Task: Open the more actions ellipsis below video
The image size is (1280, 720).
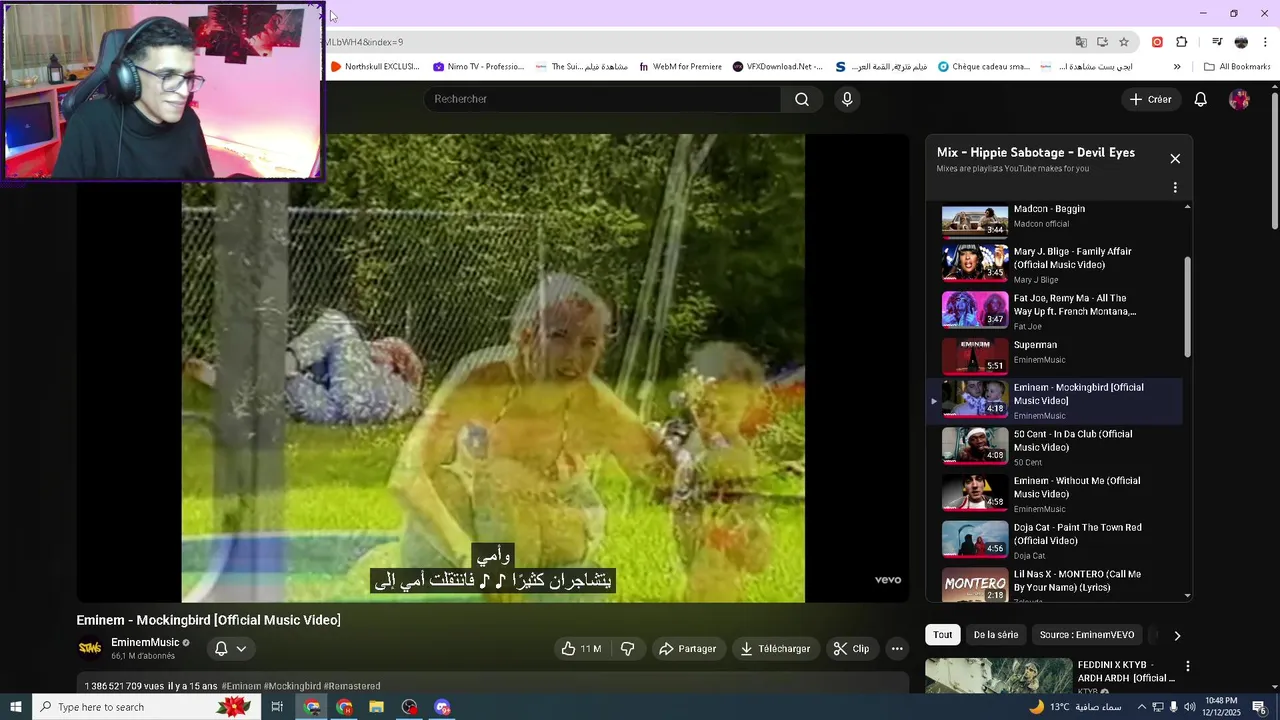Action: click(897, 649)
